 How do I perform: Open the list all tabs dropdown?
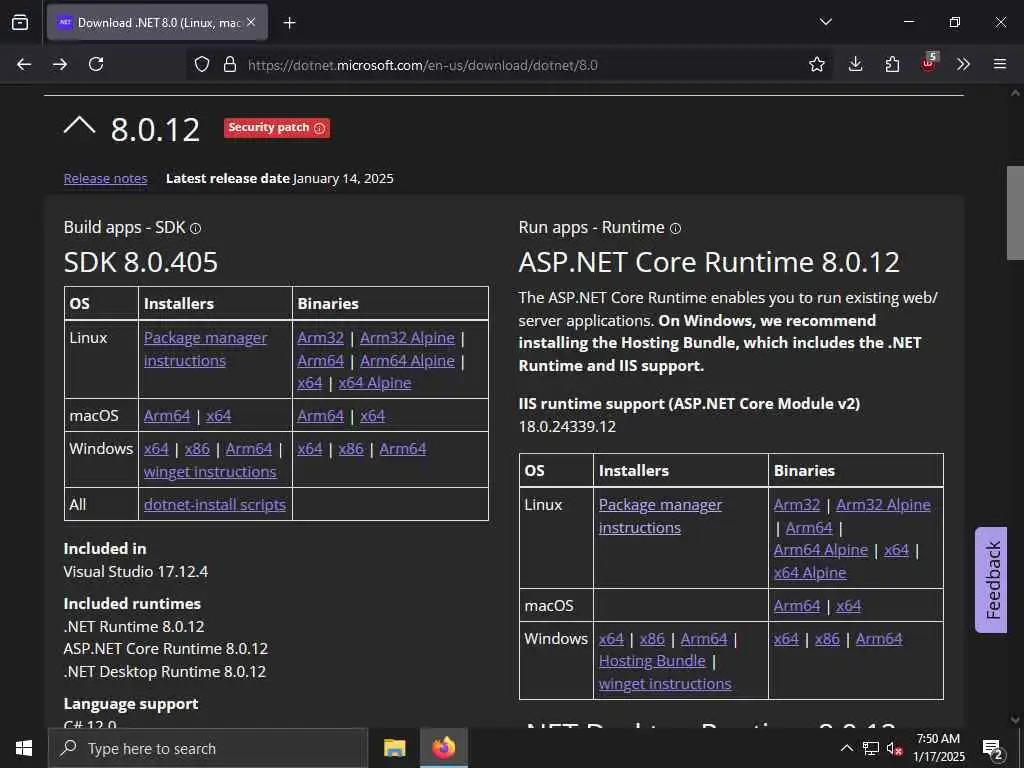pyautogui.click(x=825, y=22)
